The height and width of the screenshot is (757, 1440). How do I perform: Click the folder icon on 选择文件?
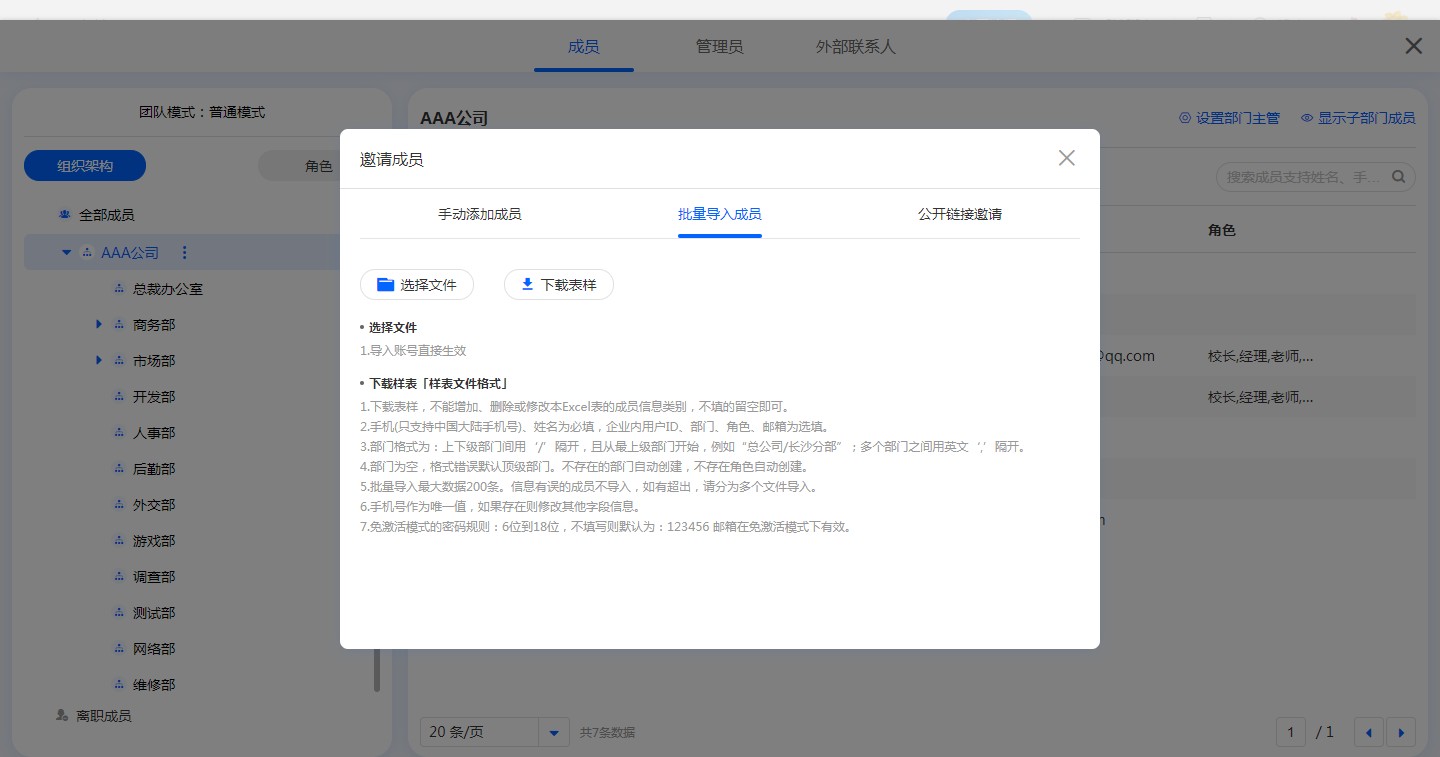coord(385,285)
